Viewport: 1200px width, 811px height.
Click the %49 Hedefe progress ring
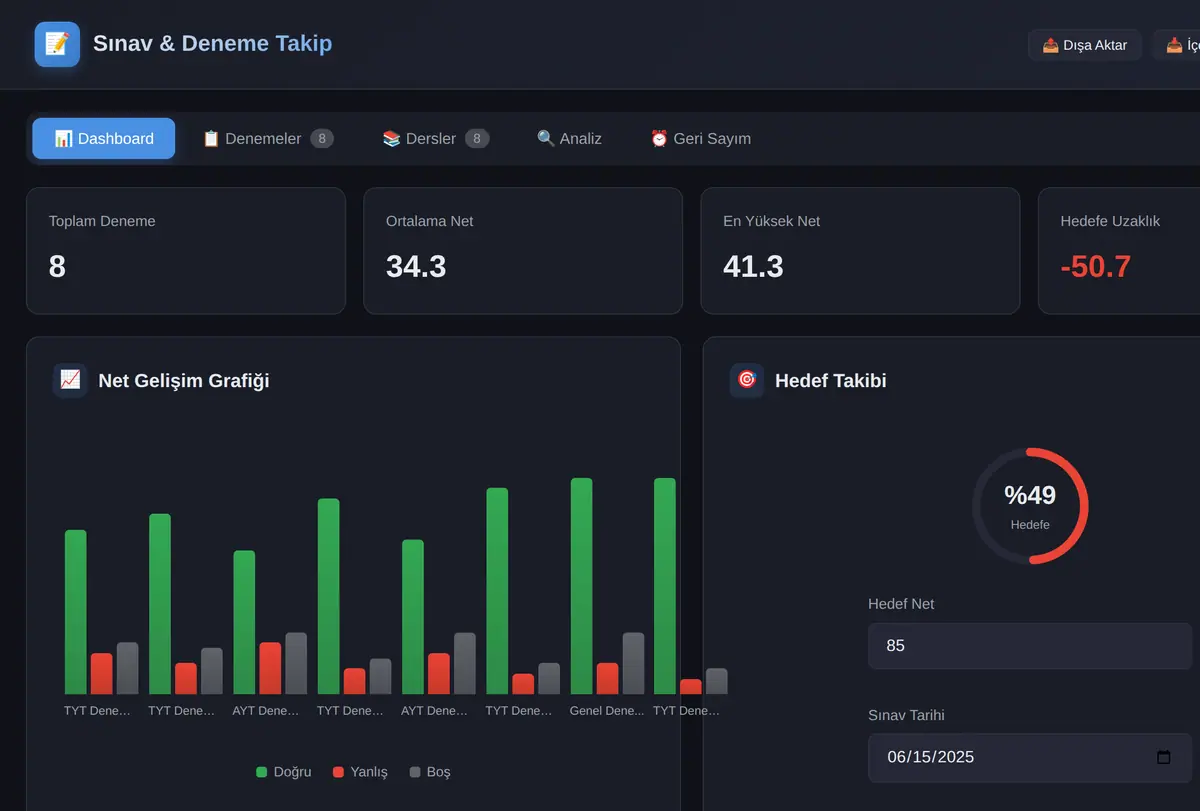pos(1030,506)
